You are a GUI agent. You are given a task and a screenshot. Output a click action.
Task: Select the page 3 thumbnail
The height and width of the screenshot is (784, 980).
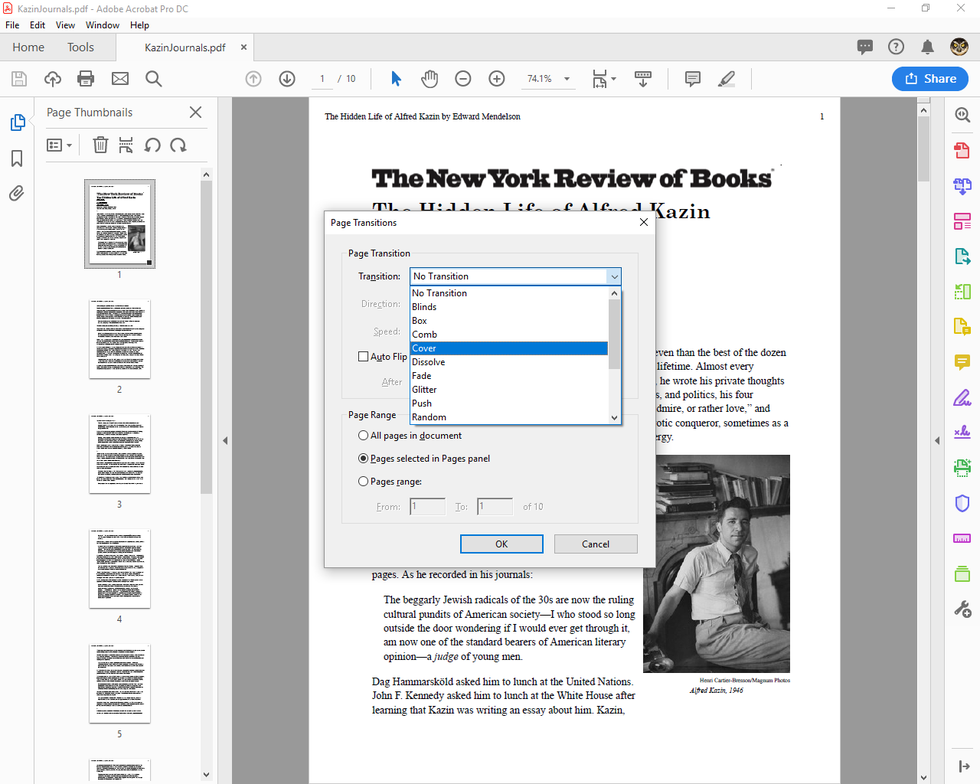(119, 453)
